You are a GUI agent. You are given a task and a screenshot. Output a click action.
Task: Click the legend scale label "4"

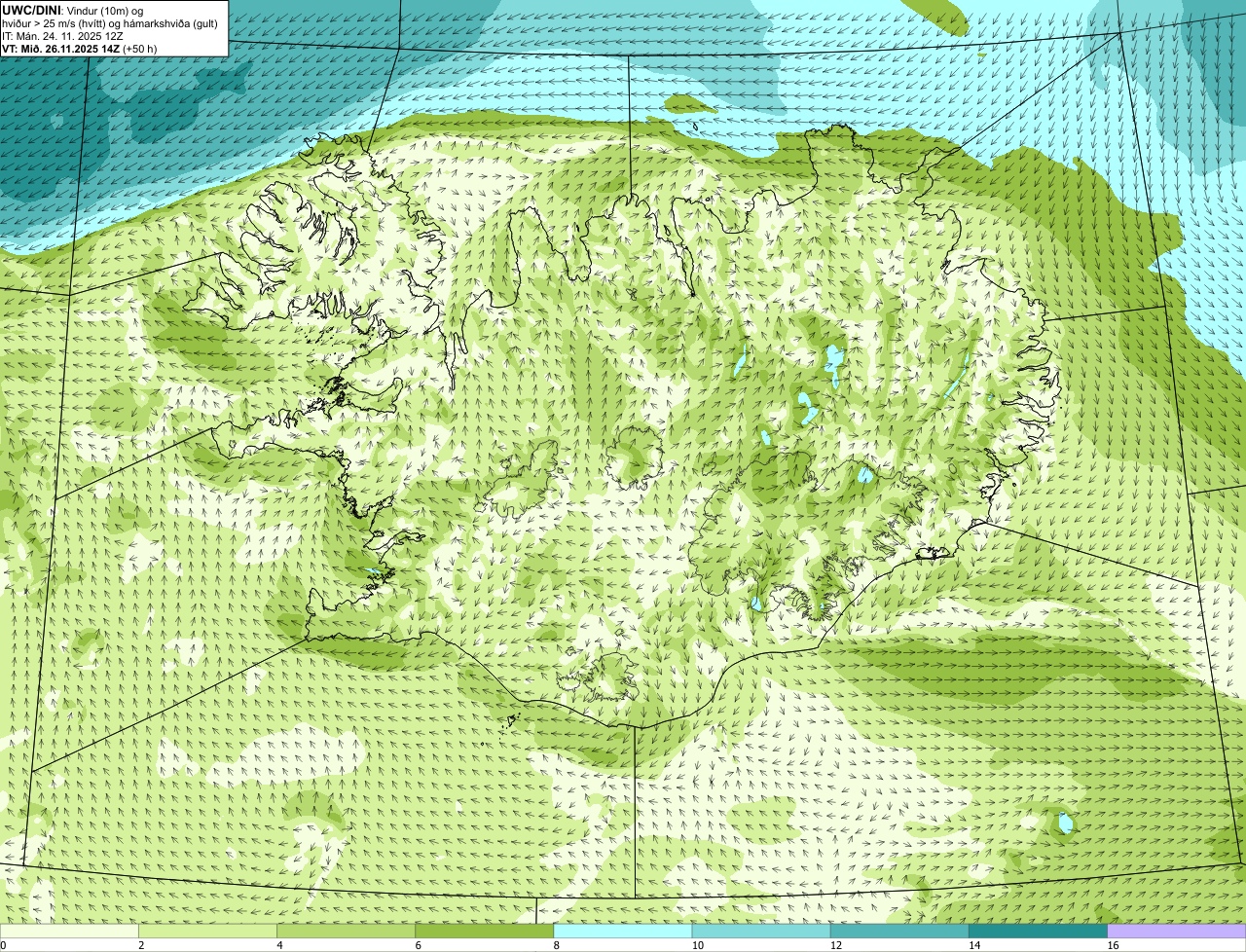pos(279,945)
